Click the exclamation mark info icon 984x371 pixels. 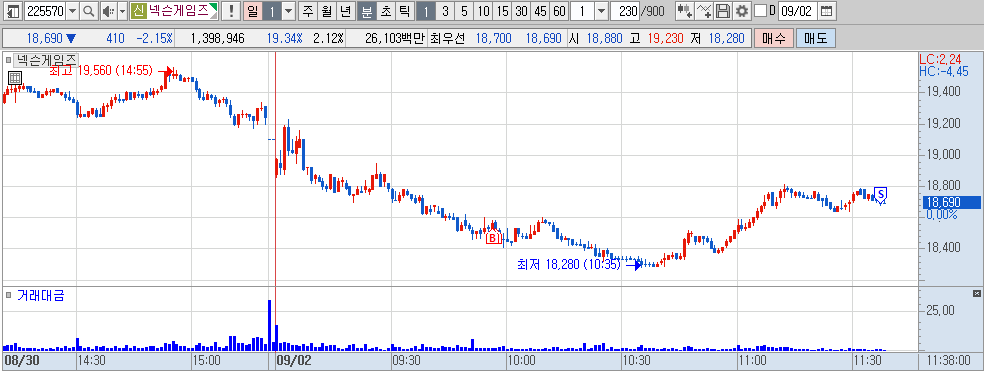click(x=232, y=11)
